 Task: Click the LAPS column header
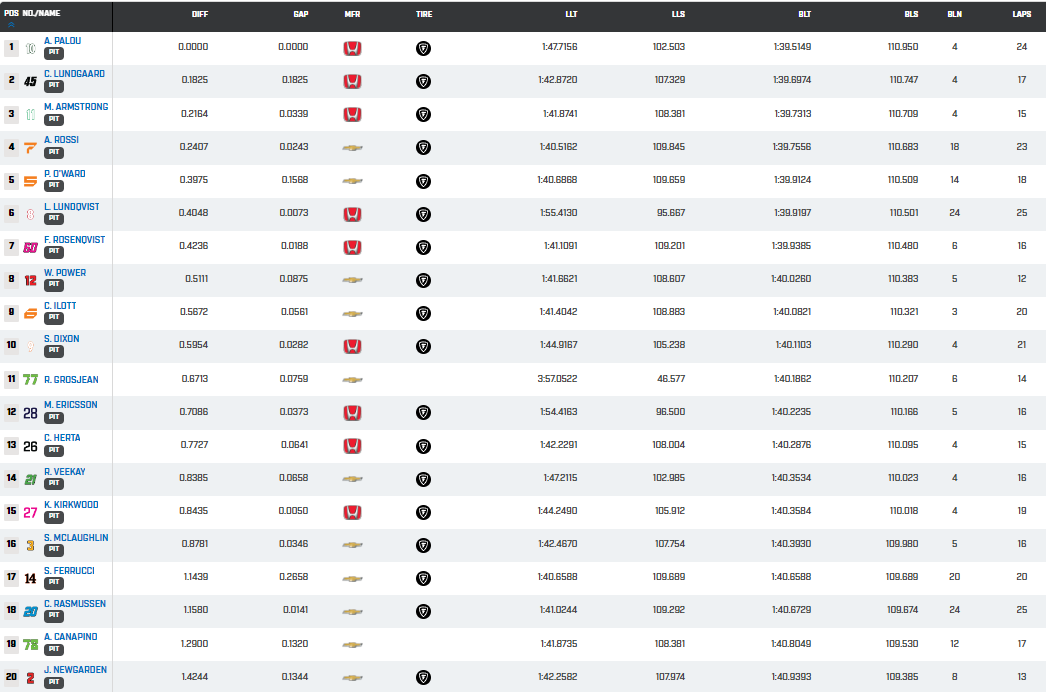coord(1021,15)
